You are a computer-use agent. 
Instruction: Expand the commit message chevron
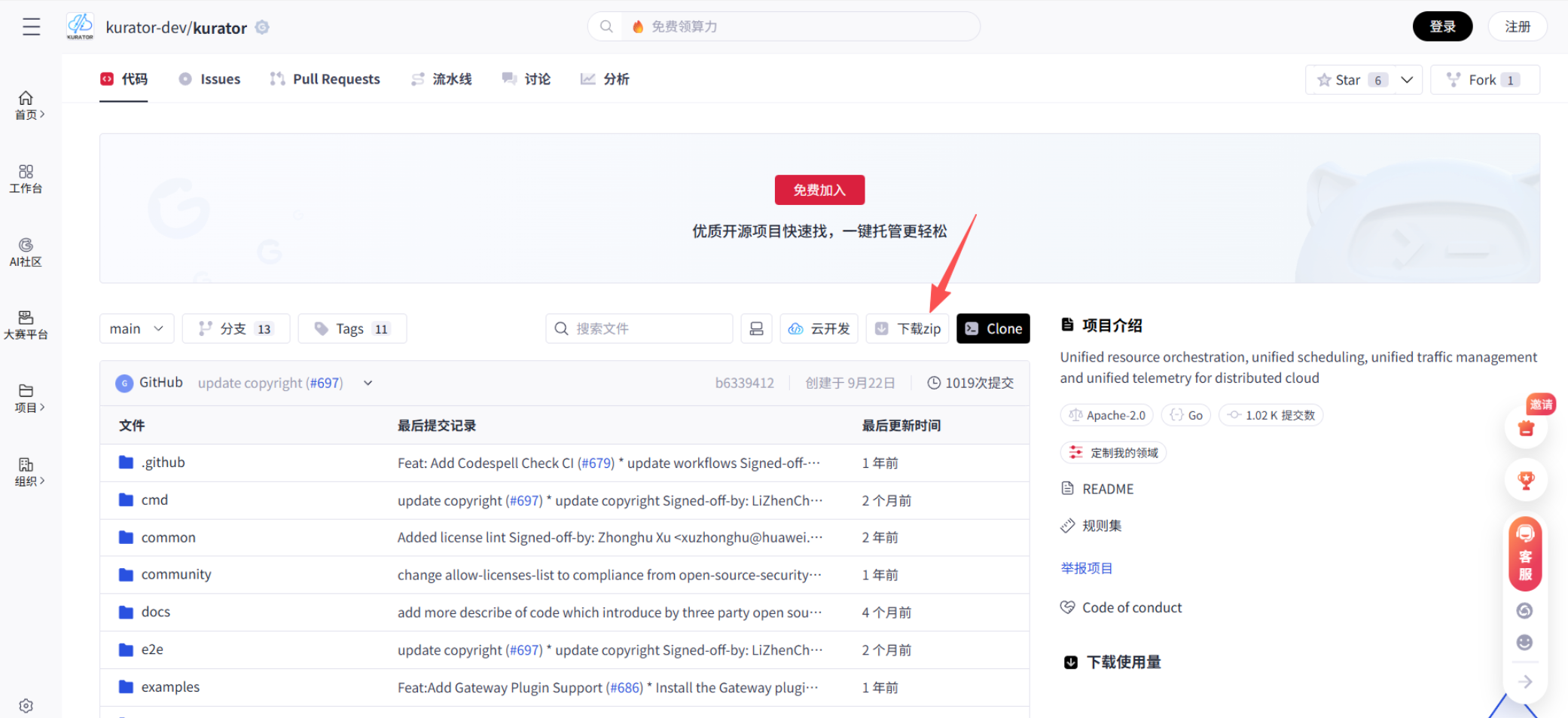coord(368,383)
